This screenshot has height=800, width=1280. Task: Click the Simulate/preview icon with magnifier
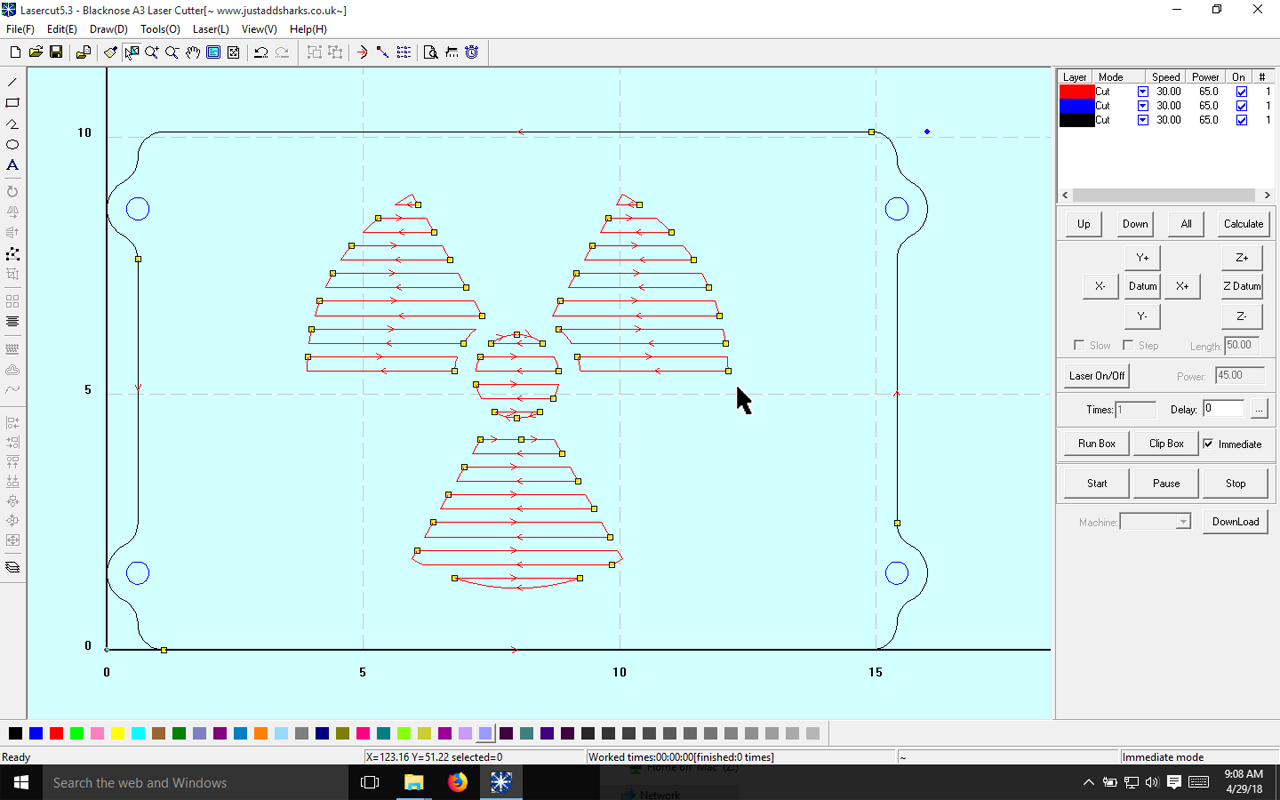coord(430,52)
